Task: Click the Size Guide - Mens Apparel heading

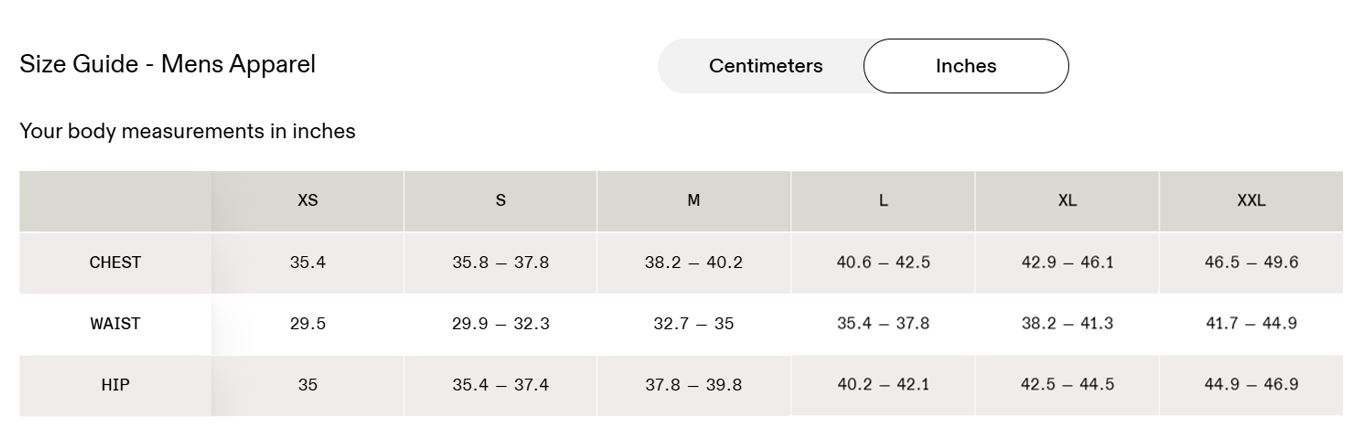Action: pyautogui.click(x=167, y=64)
